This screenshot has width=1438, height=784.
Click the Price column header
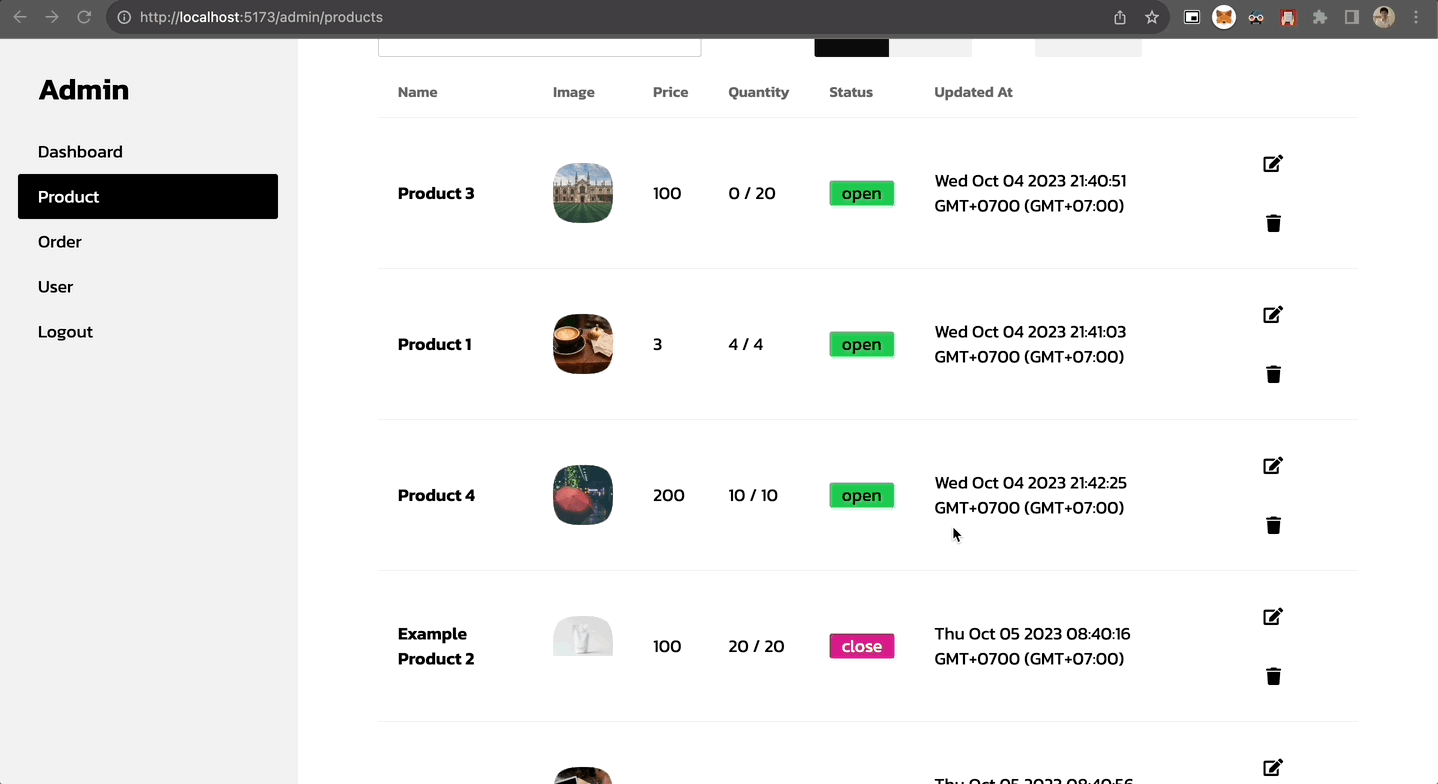(671, 92)
